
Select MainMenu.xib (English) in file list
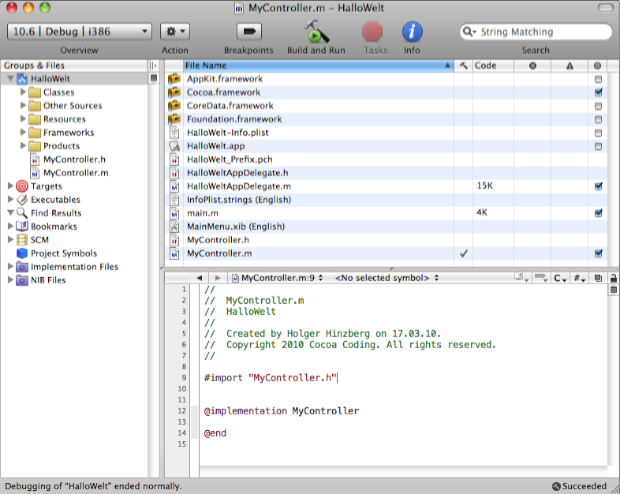[x=236, y=226]
